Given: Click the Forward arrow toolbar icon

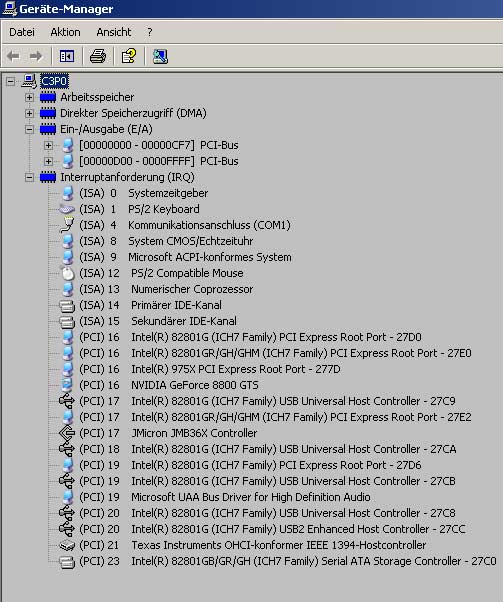Looking at the screenshot, I should tap(36, 57).
